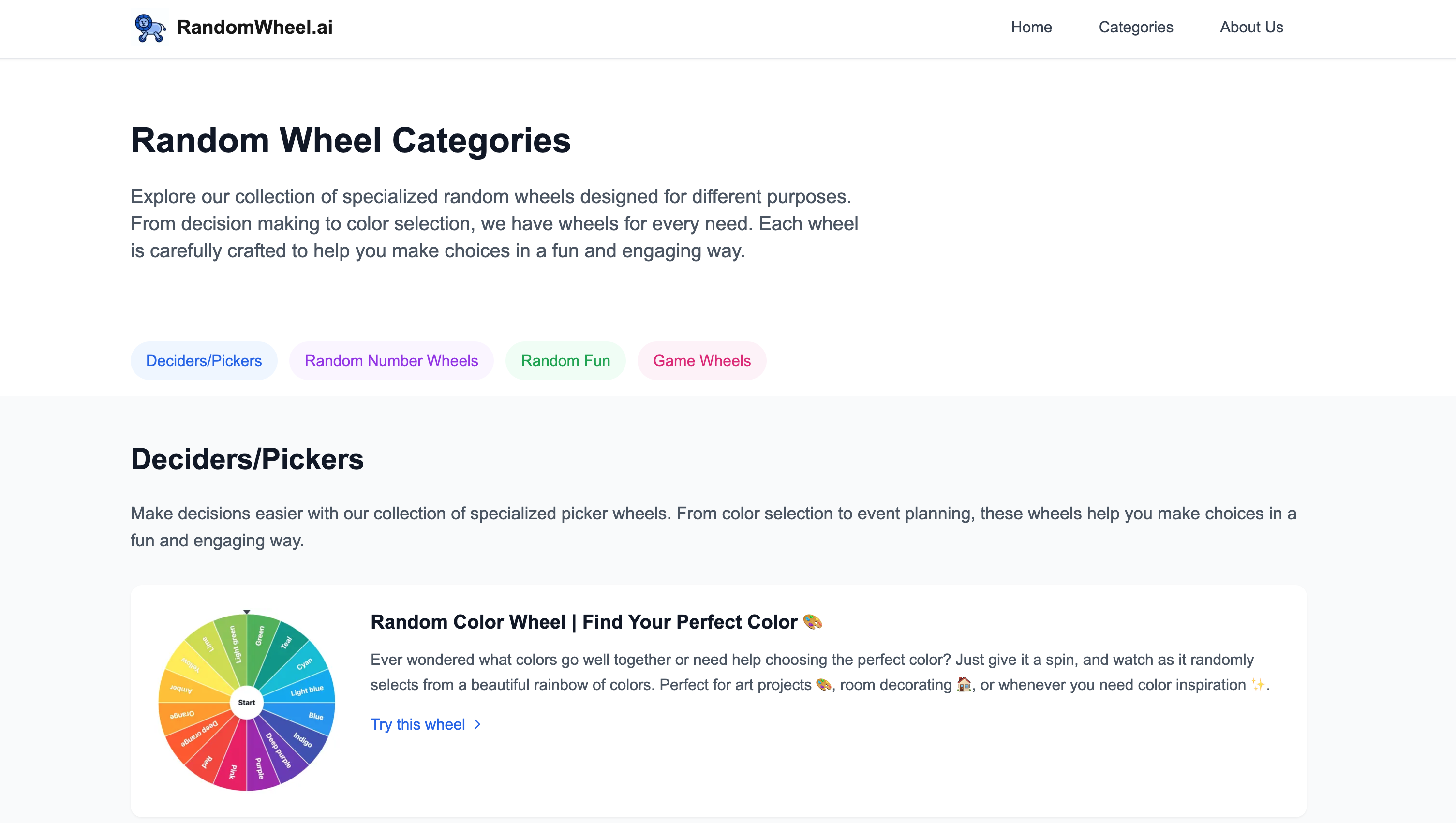
Task: Jump to Game Wheels category
Action: pos(702,361)
